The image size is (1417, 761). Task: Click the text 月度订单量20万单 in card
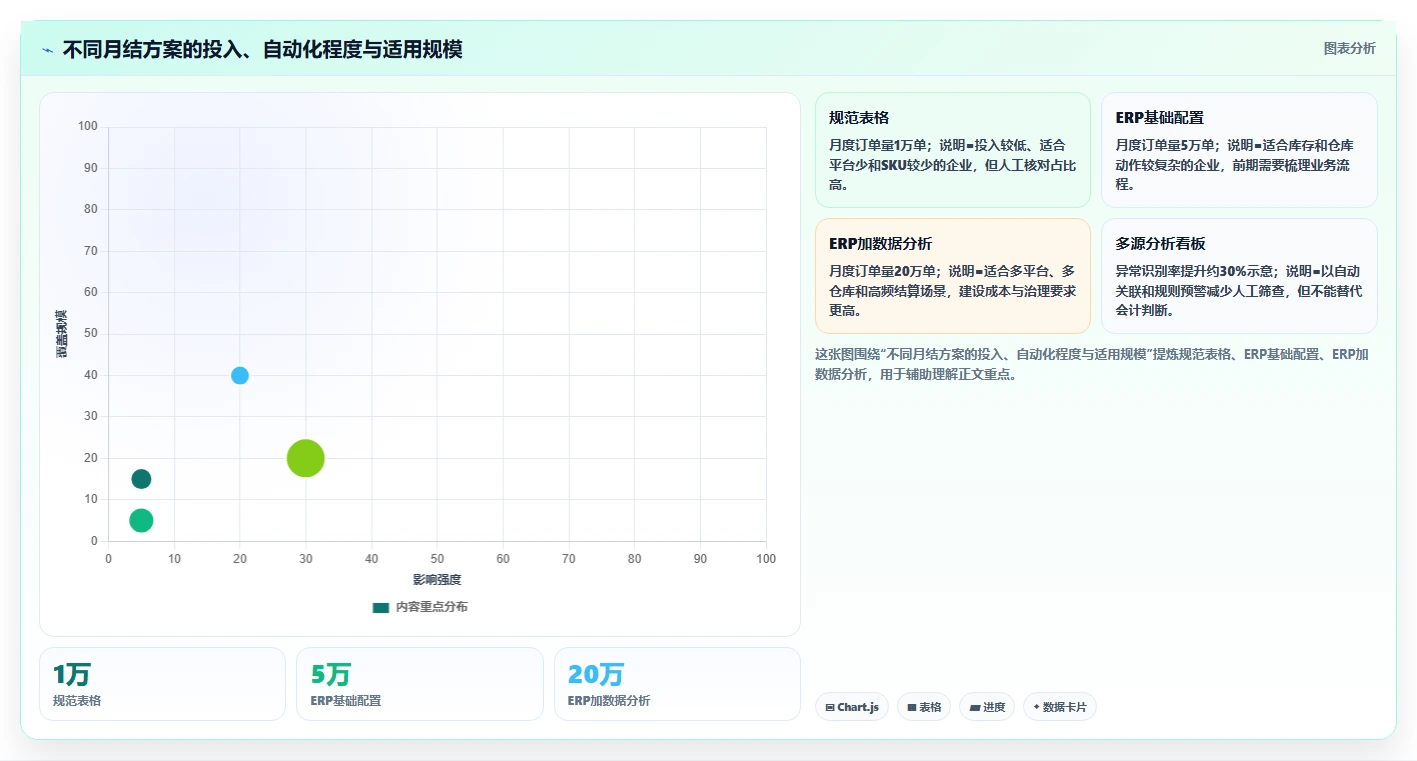coord(883,271)
